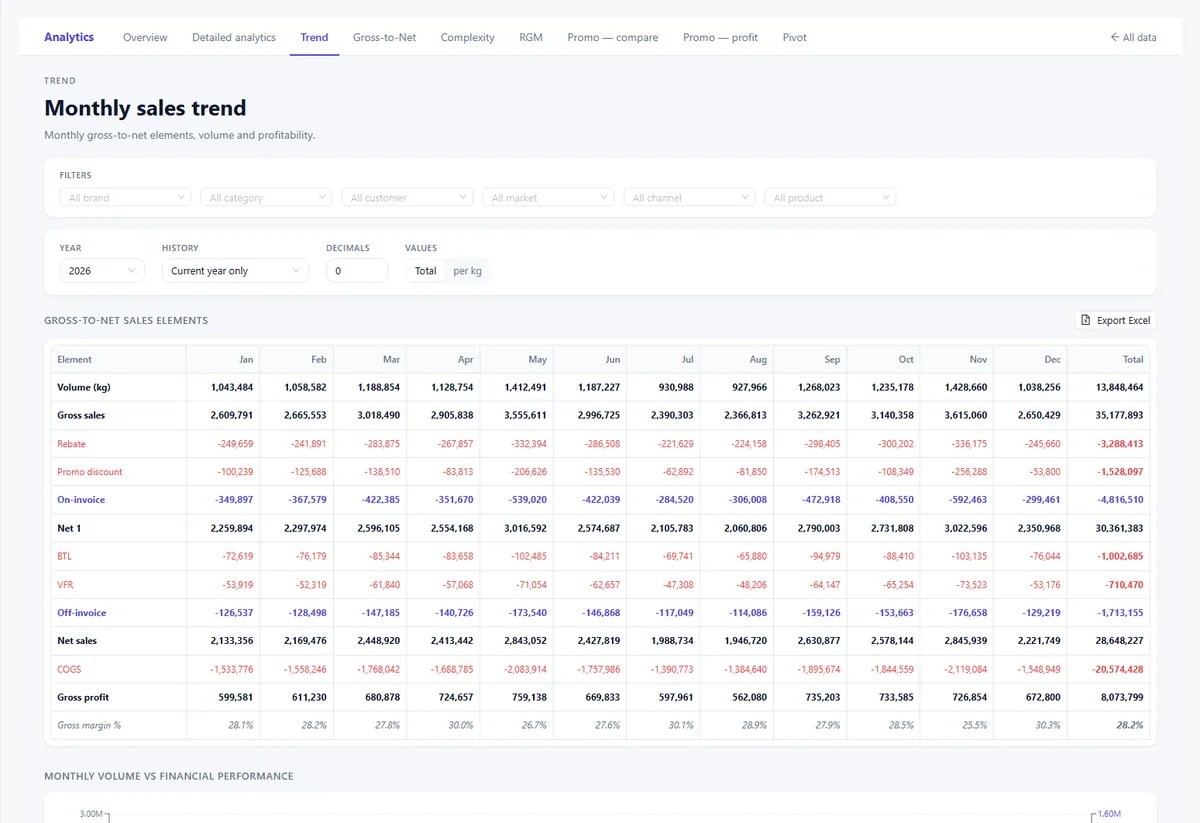Click the Dec column header
Image resolution: width=1200 pixels, height=823 pixels.
[x=1031, y=359]
